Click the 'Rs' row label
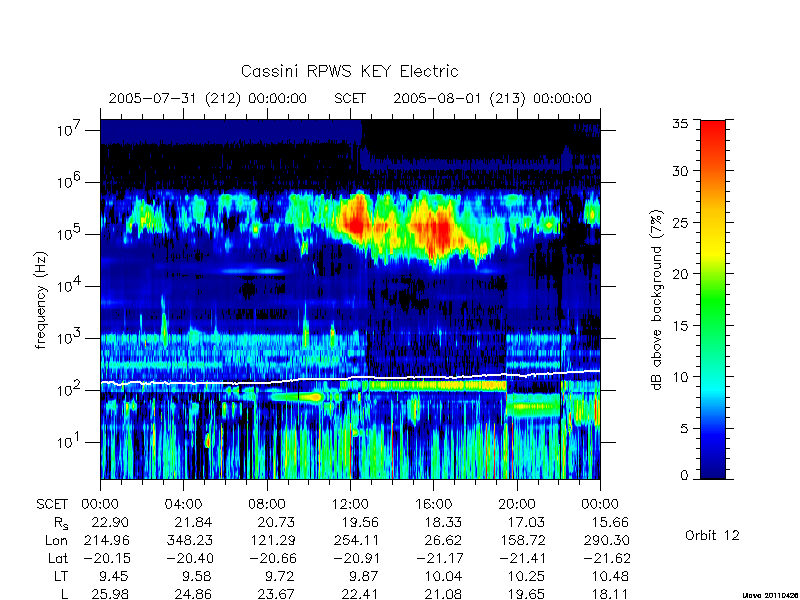 tap(61, 523)
